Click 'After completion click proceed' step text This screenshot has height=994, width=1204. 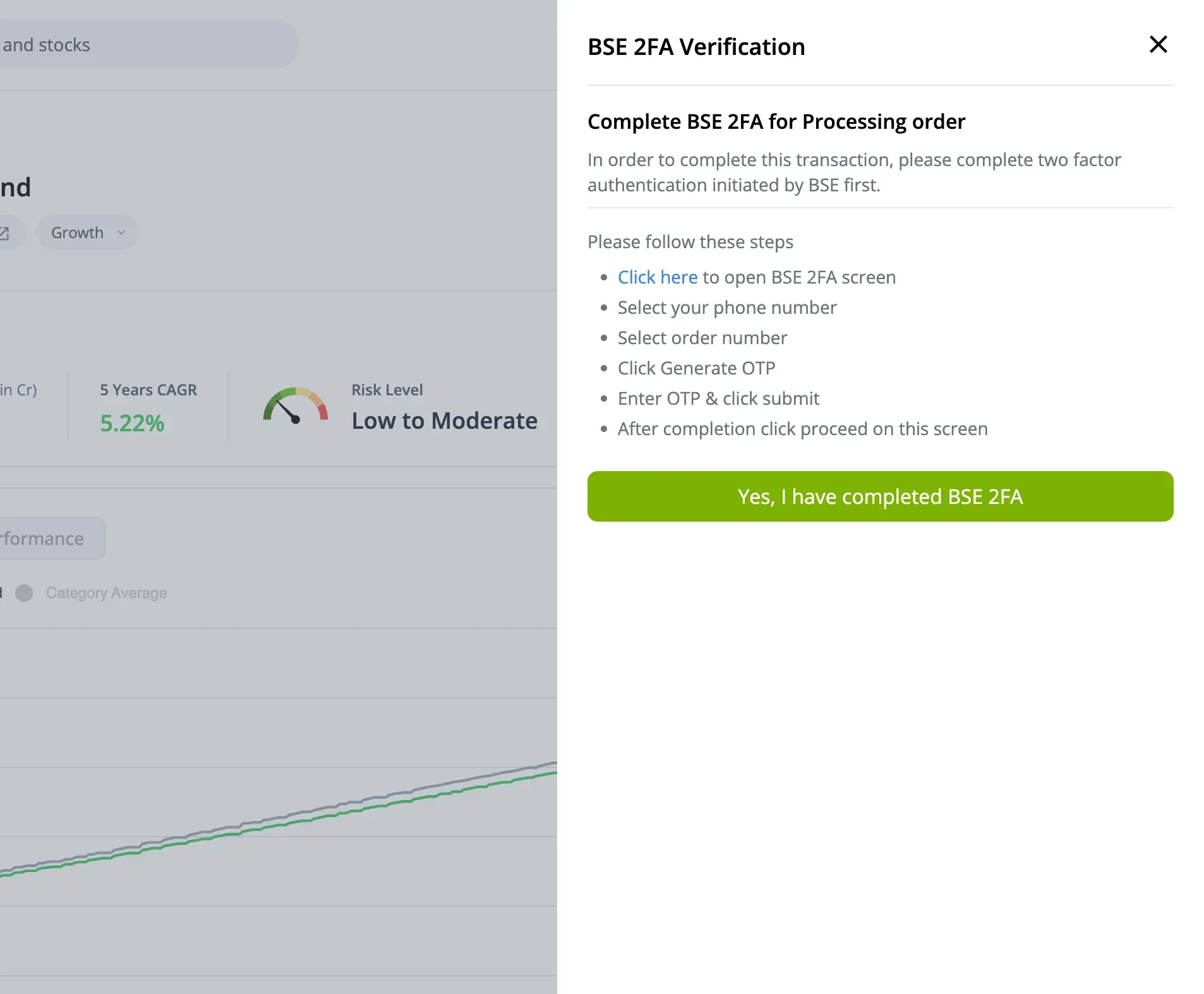(x=803, y=429)
